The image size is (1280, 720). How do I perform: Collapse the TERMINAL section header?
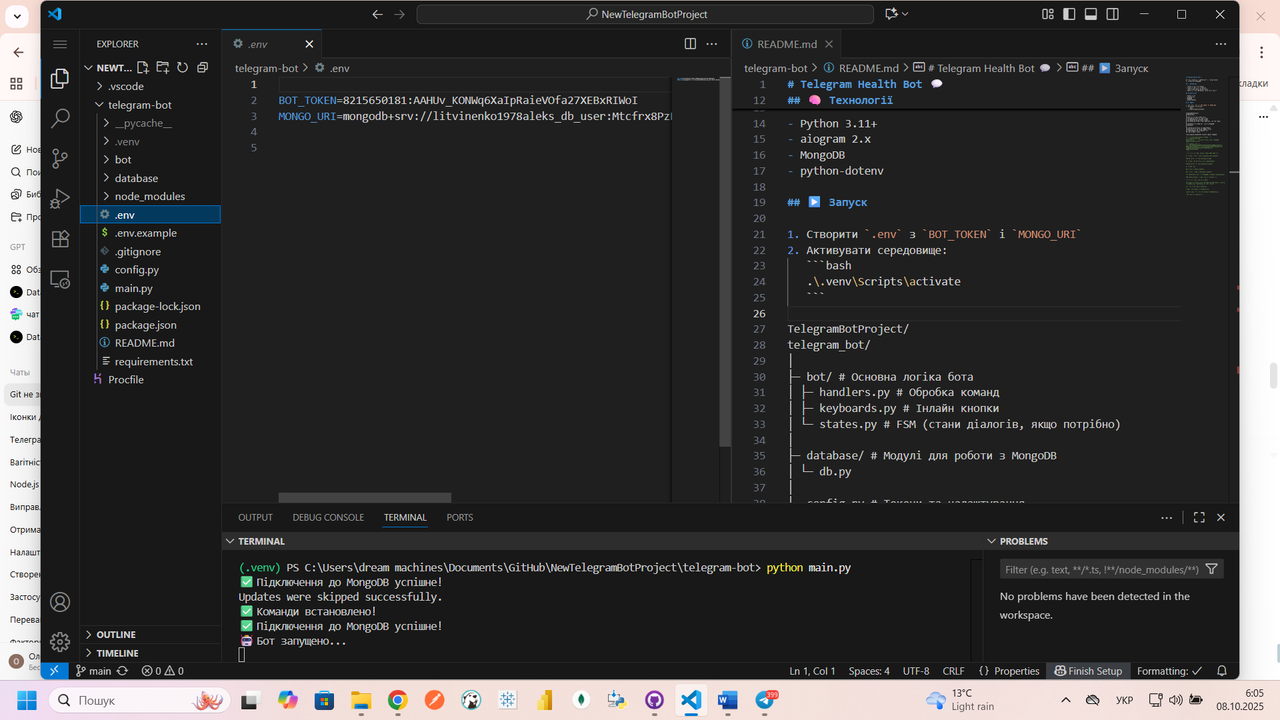pyautogui.click(x=600, y=541)
